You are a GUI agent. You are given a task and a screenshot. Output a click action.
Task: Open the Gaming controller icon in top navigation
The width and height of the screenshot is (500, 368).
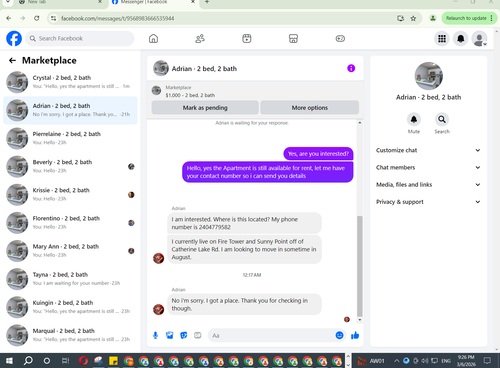[340, 39]
